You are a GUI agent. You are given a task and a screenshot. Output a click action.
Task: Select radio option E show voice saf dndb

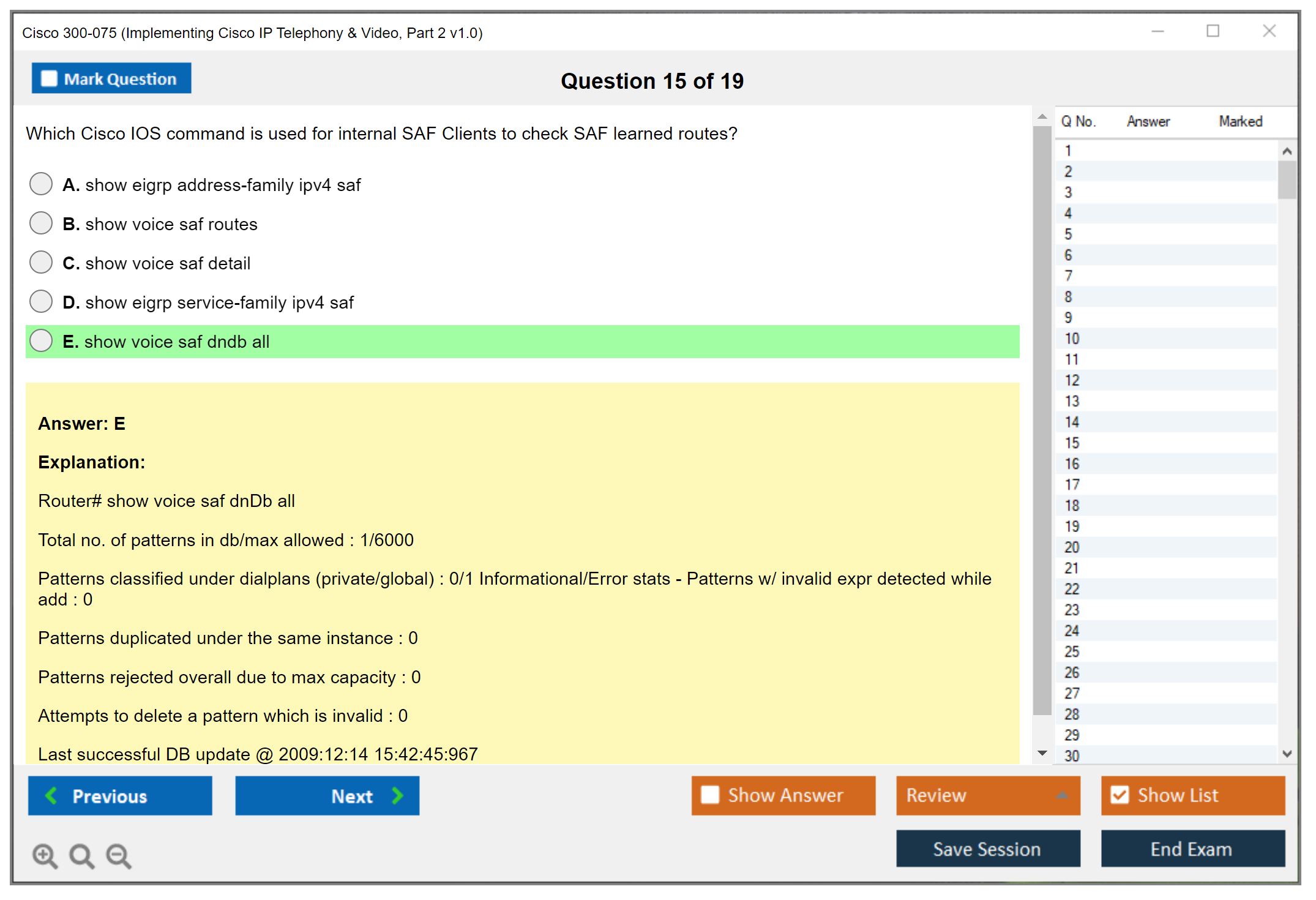(x=41, y=340)
